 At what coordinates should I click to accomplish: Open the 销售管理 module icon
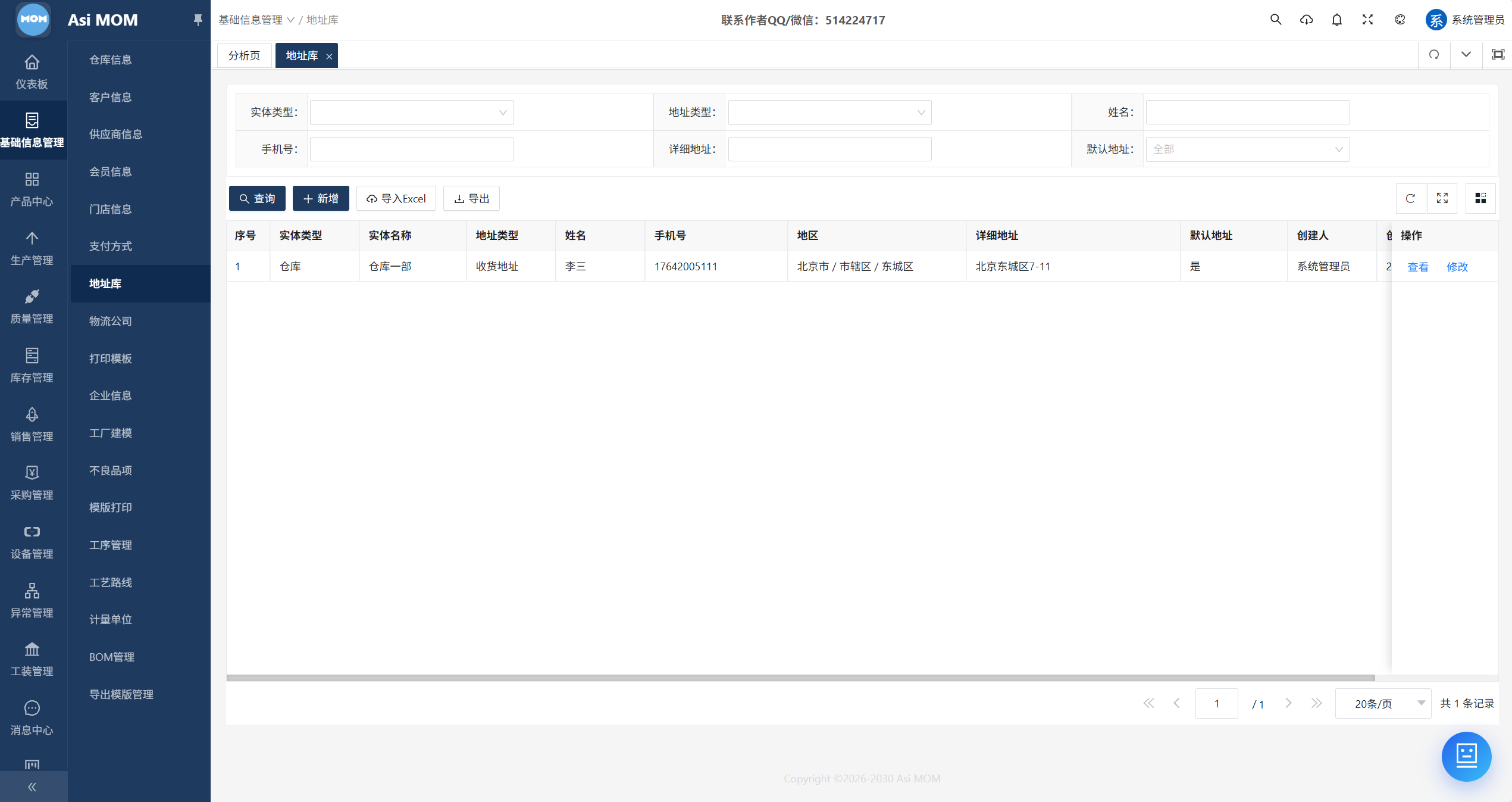(x=32, y=414)
